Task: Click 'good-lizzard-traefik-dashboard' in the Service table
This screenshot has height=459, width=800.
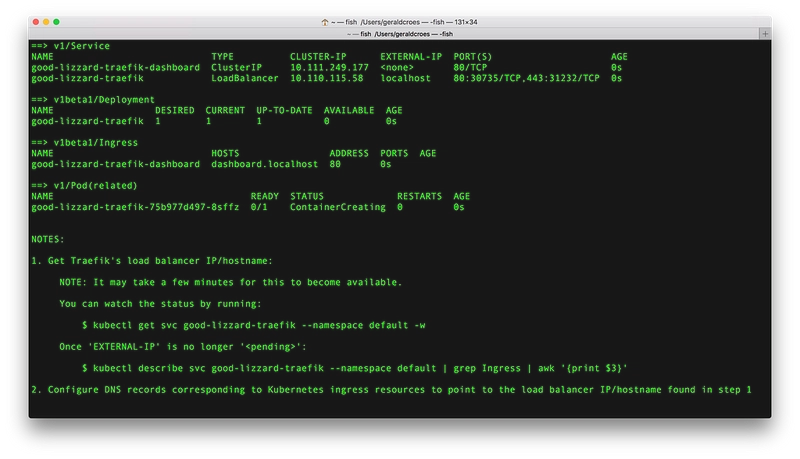Action: click(x=115, y=67)
